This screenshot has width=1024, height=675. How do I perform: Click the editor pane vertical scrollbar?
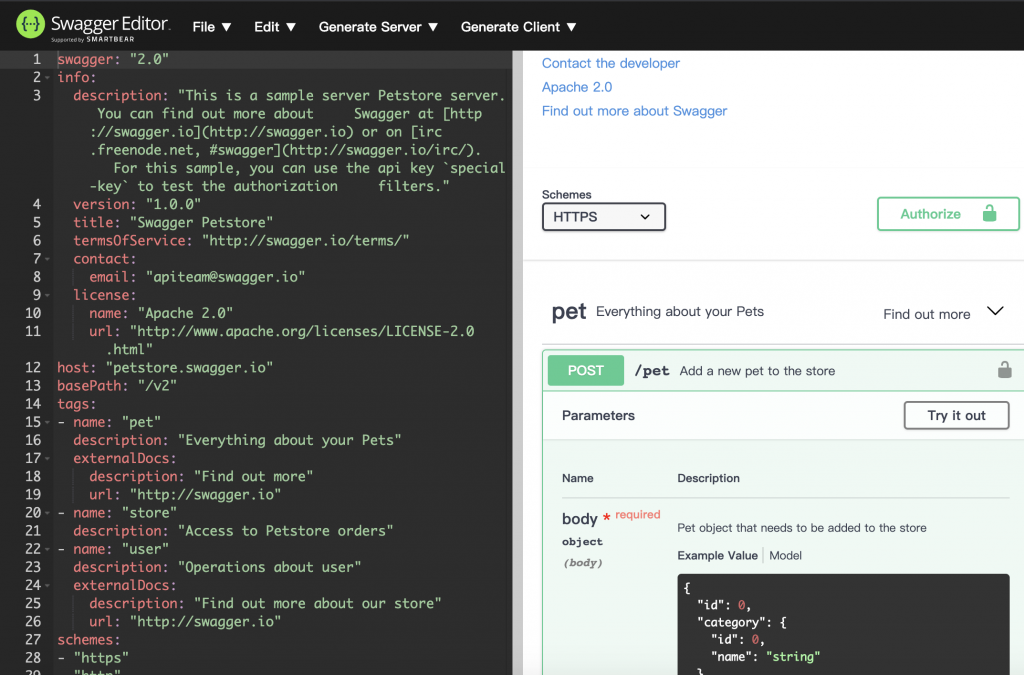(519, 362)
